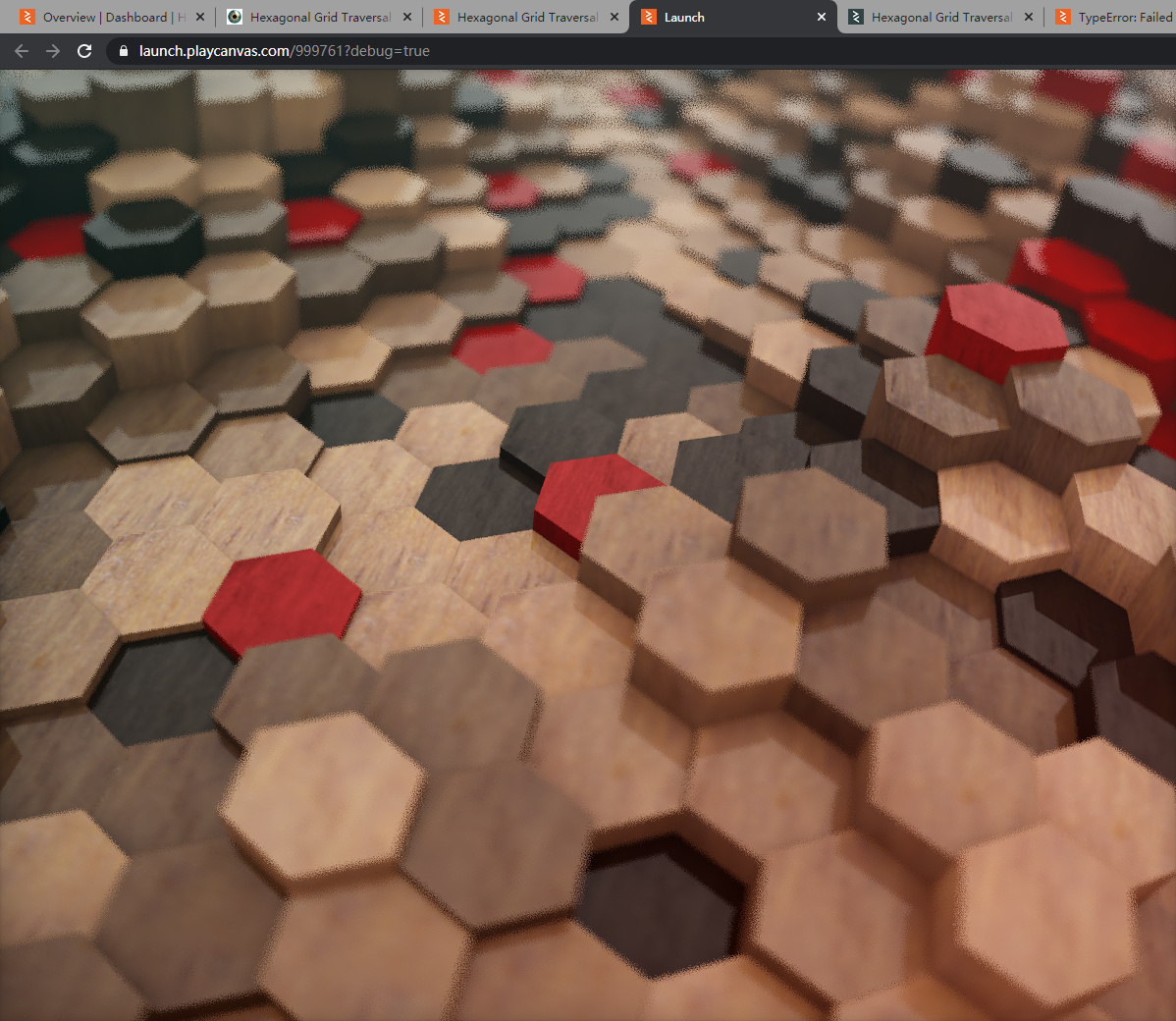
Task: Click the Overview Dashboard tab's favicon
Action: (x=27, y=17)
